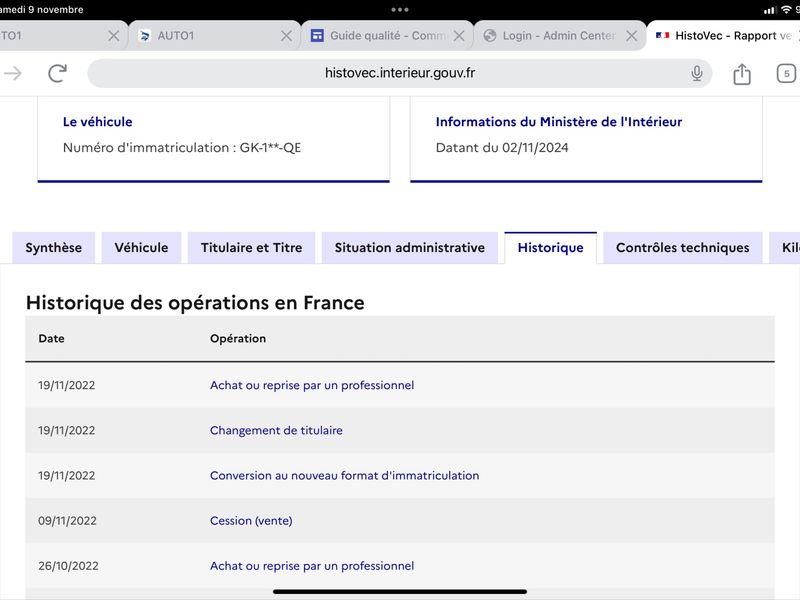The height and width of the screenshot is (600, 800).
Task: Open the Véhicule tab
Action: point(141,248)
